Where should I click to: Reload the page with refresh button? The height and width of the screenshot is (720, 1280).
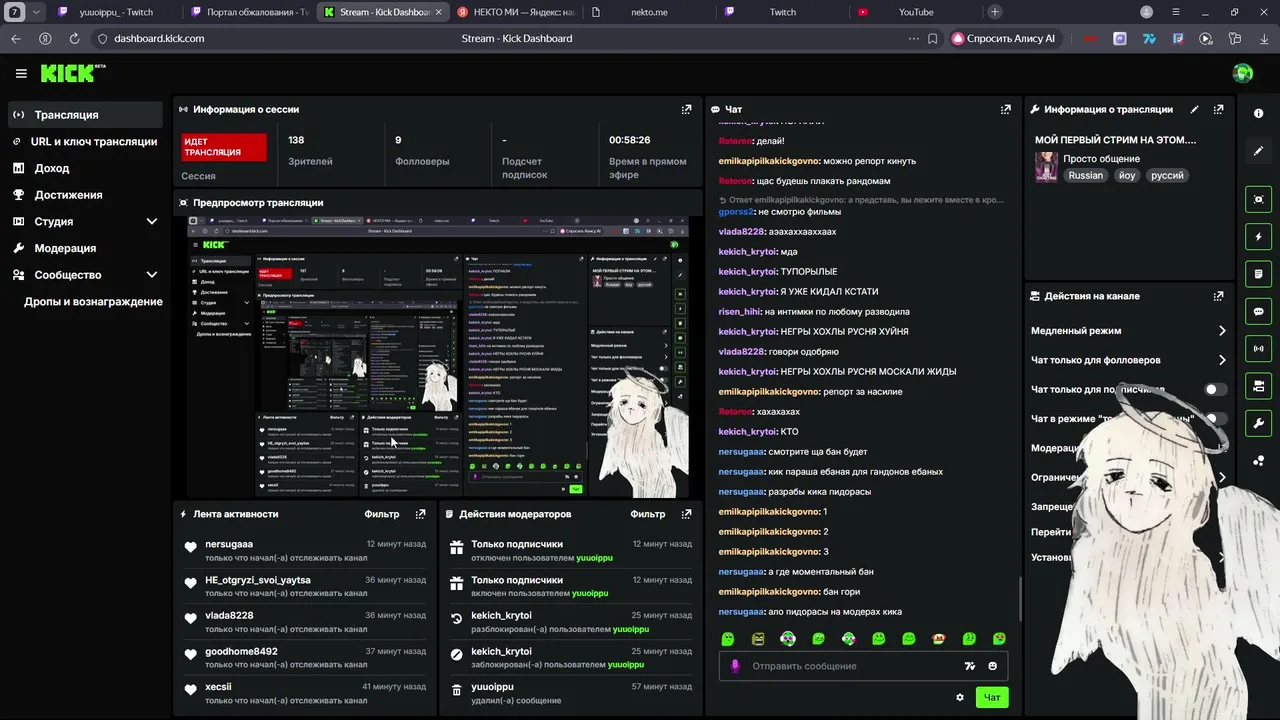click(x=74, y=38)
